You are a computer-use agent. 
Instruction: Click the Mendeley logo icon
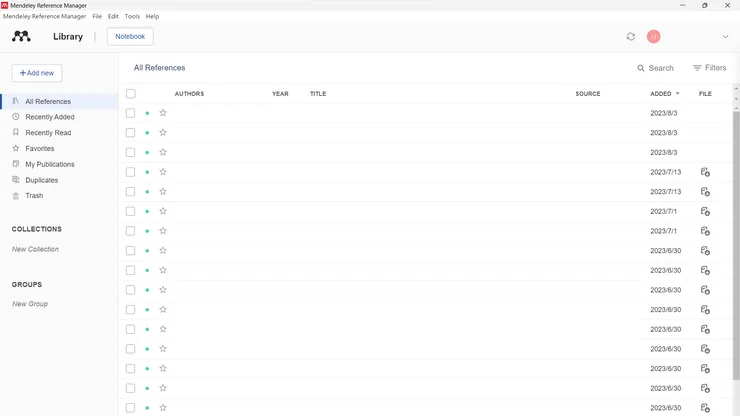coord(21,36)
